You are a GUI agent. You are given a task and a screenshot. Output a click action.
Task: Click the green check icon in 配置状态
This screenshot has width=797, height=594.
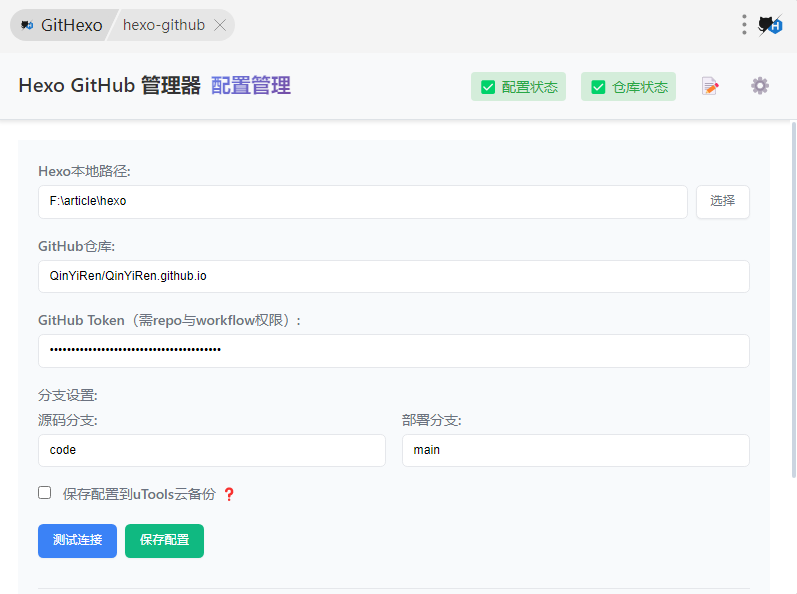tap(488, 87)
